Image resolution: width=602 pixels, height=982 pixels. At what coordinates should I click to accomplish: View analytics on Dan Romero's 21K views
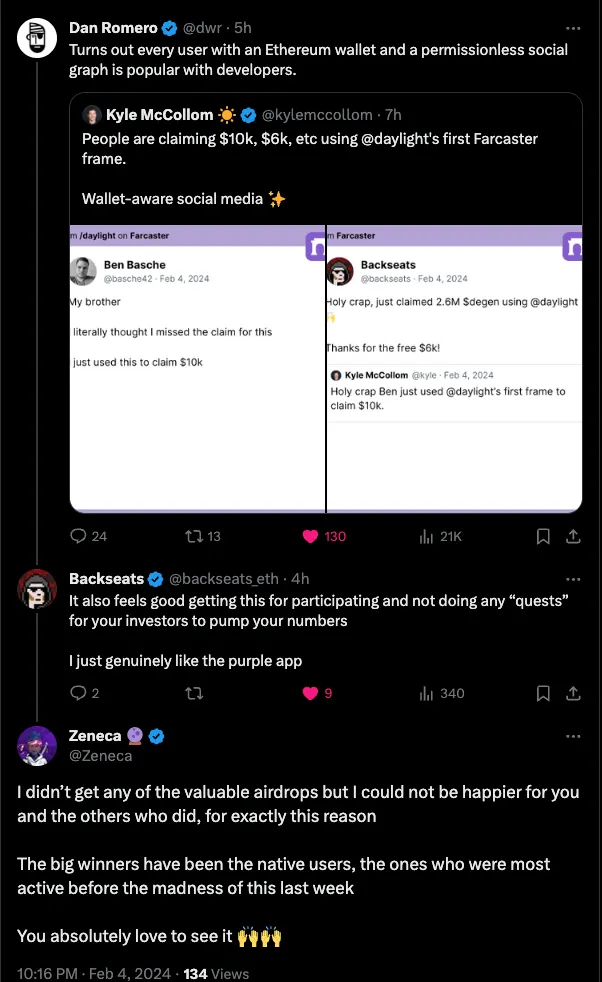426,536
